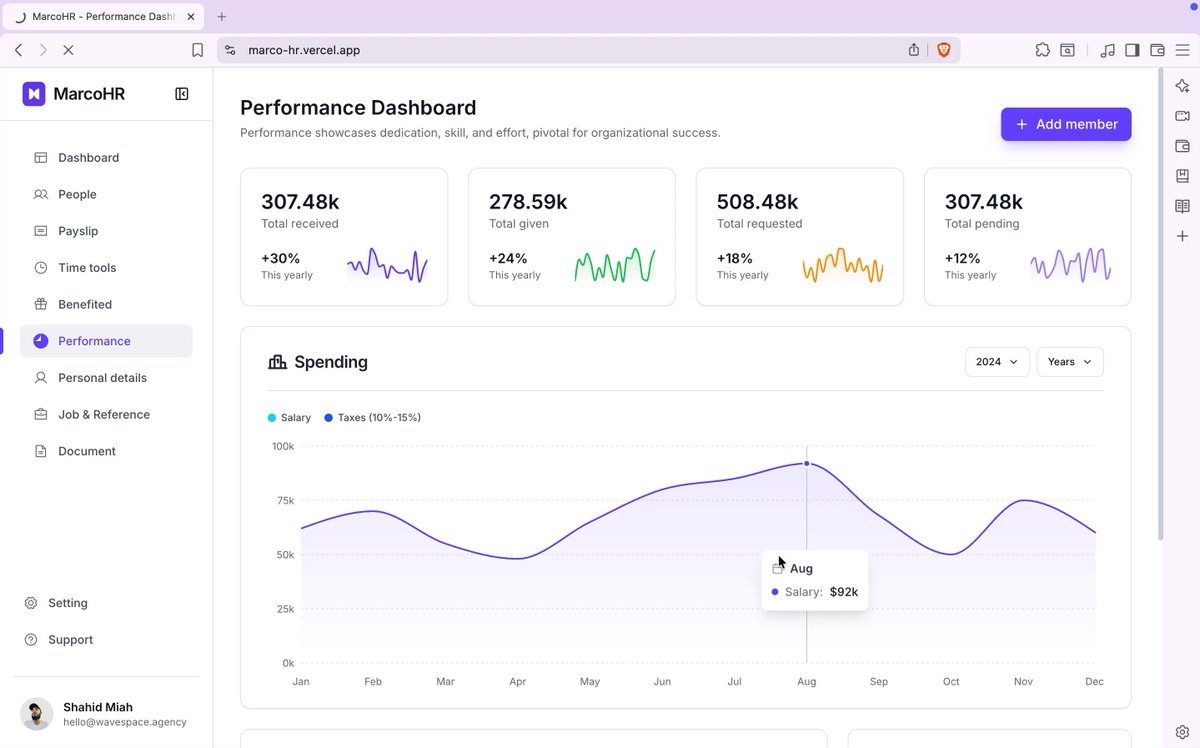Open browser sidebar settings gear
Screen dimensions: 1200x748
[x=1182, y=732]
